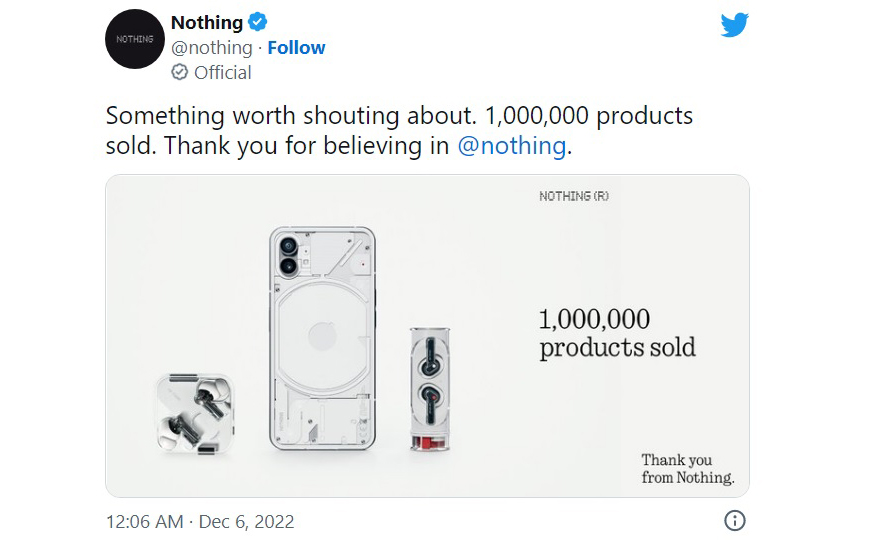The width and height of the screenshot is (872, 540).
Task: Click the NOTHING (R) logo in the image
Action: click(x=573, y=196)
